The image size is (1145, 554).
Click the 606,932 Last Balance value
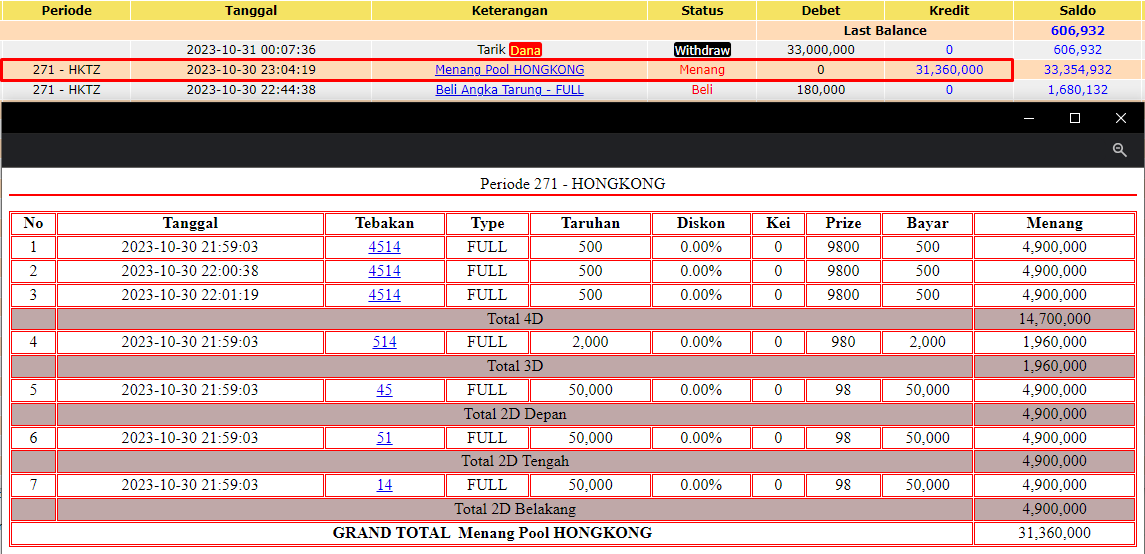click(1078, 31)
